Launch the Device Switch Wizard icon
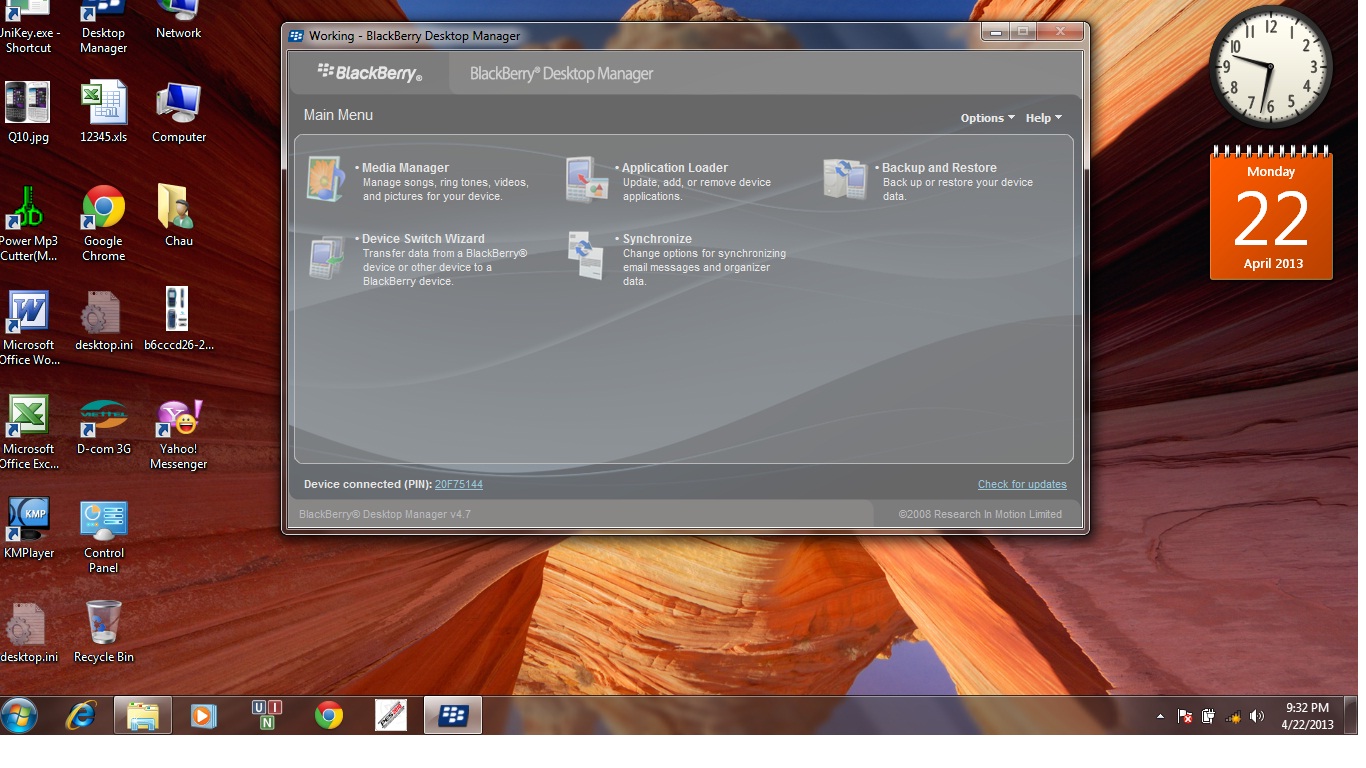 click(326, 257)
